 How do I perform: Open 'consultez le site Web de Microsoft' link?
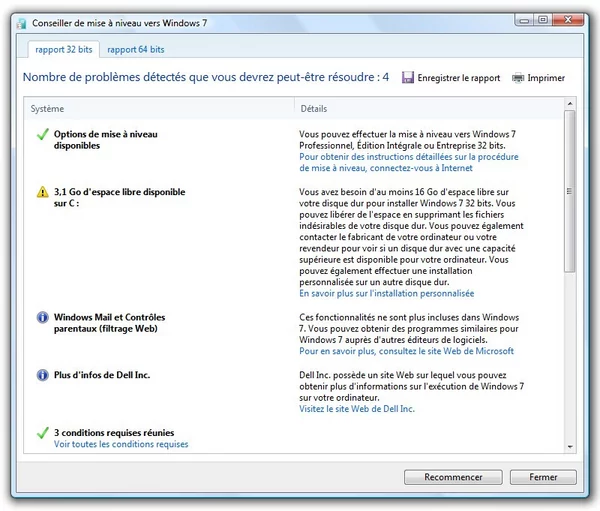(406, 351)
